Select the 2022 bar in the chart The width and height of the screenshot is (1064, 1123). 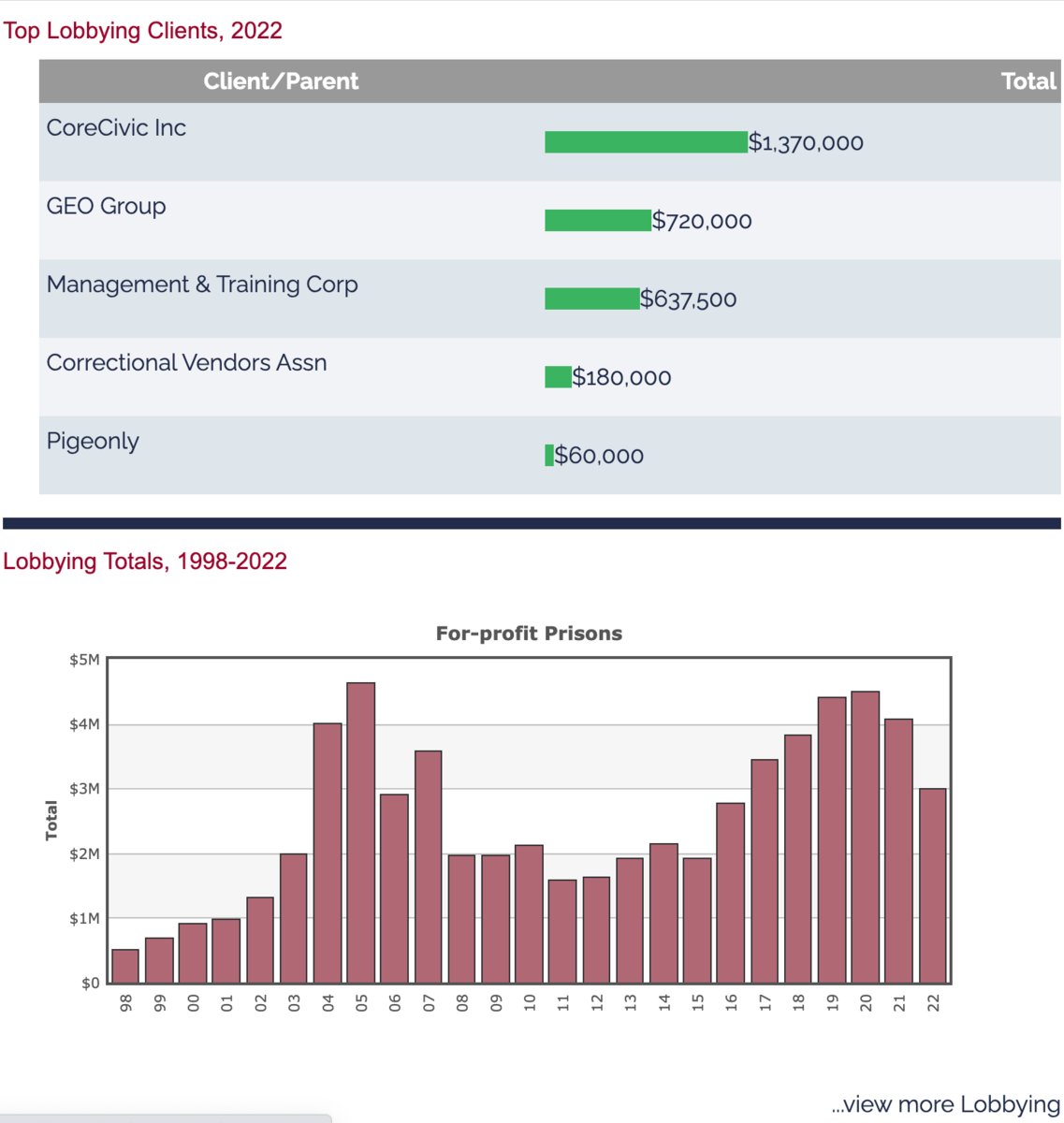click(x=933, y=885)
